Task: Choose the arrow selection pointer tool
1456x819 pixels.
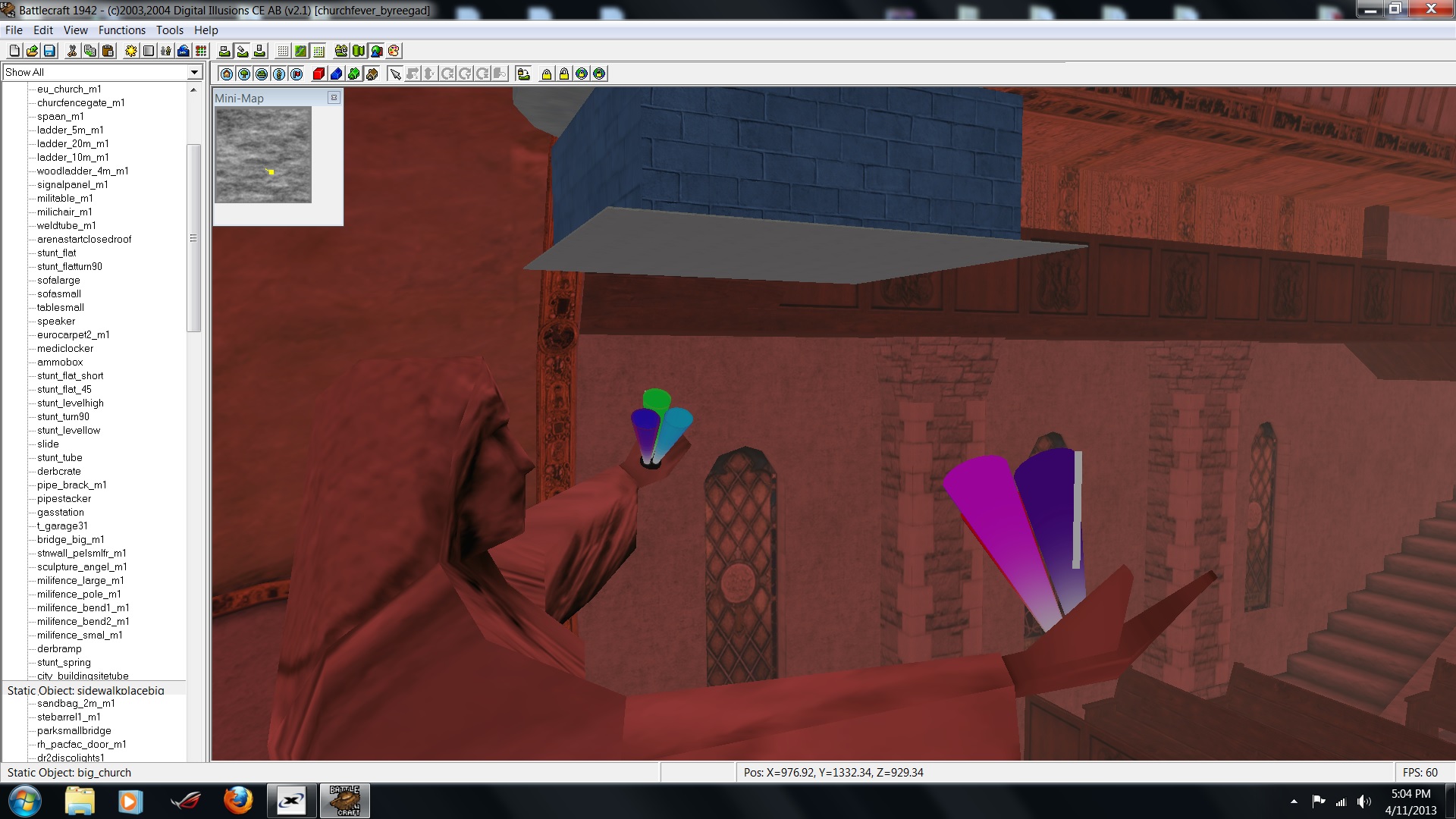Action: click(x=395, y=74)
